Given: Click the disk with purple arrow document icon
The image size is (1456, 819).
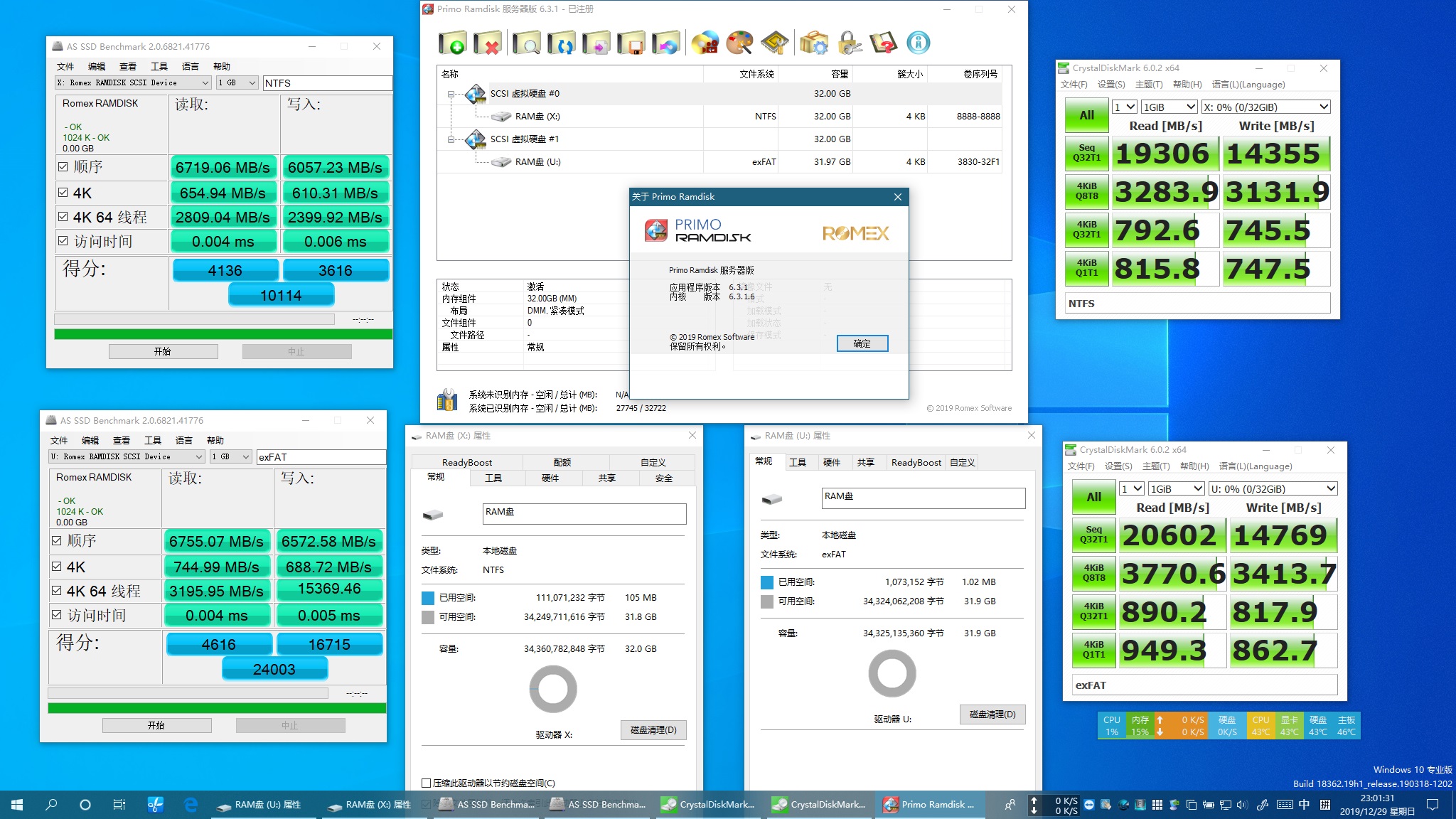Looking at the screenshot, I should (x=596, y=43).
